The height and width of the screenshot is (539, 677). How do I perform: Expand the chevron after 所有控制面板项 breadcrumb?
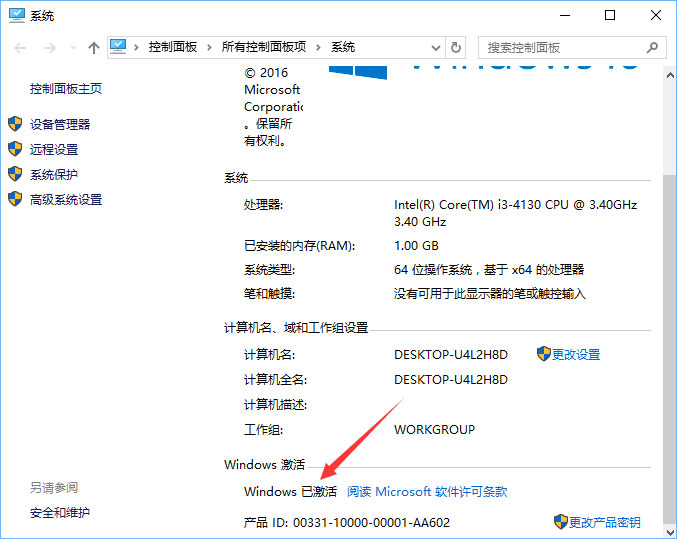[x=318, y=47]
